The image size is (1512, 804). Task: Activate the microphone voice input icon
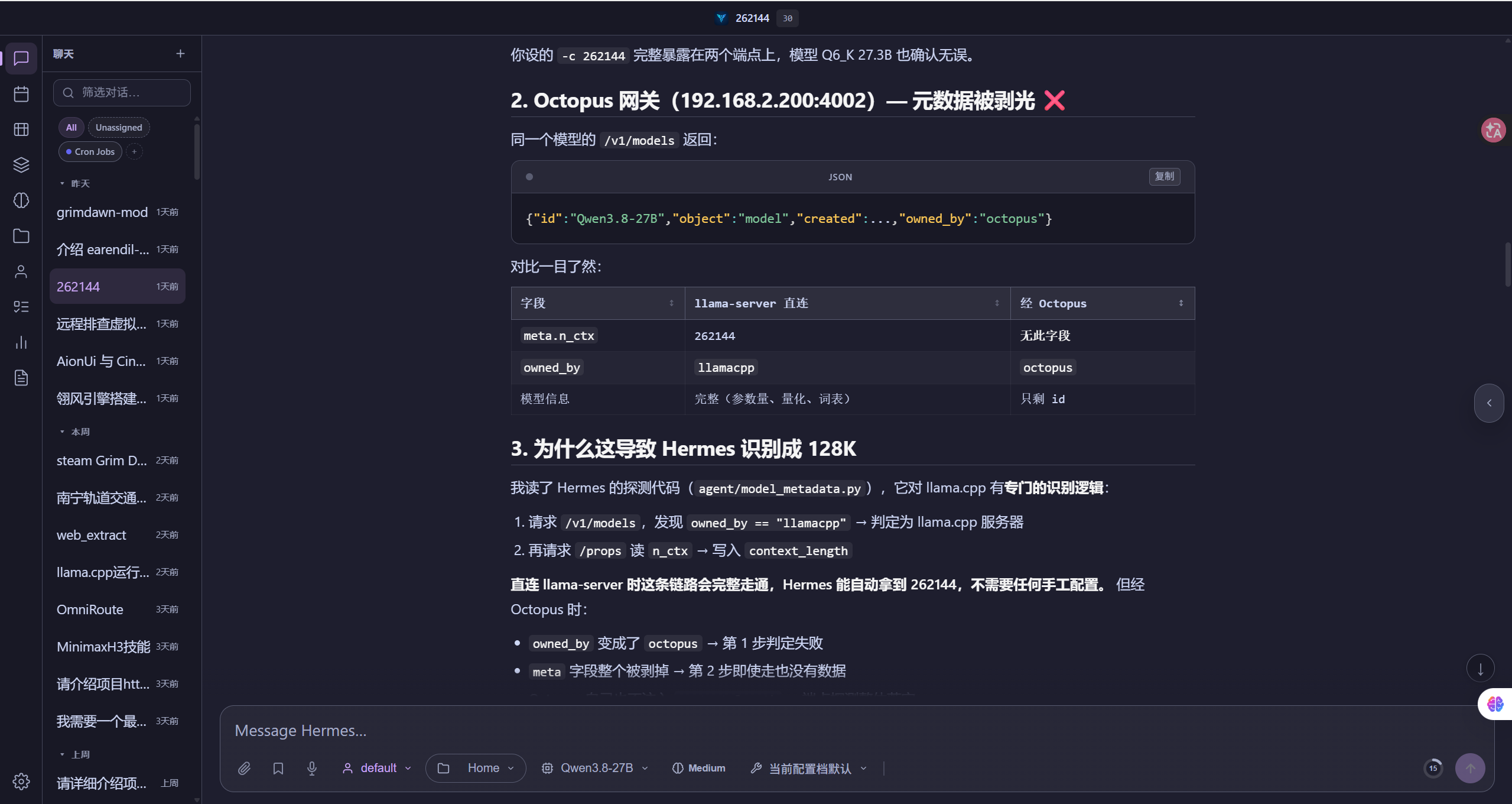[312, 768]
